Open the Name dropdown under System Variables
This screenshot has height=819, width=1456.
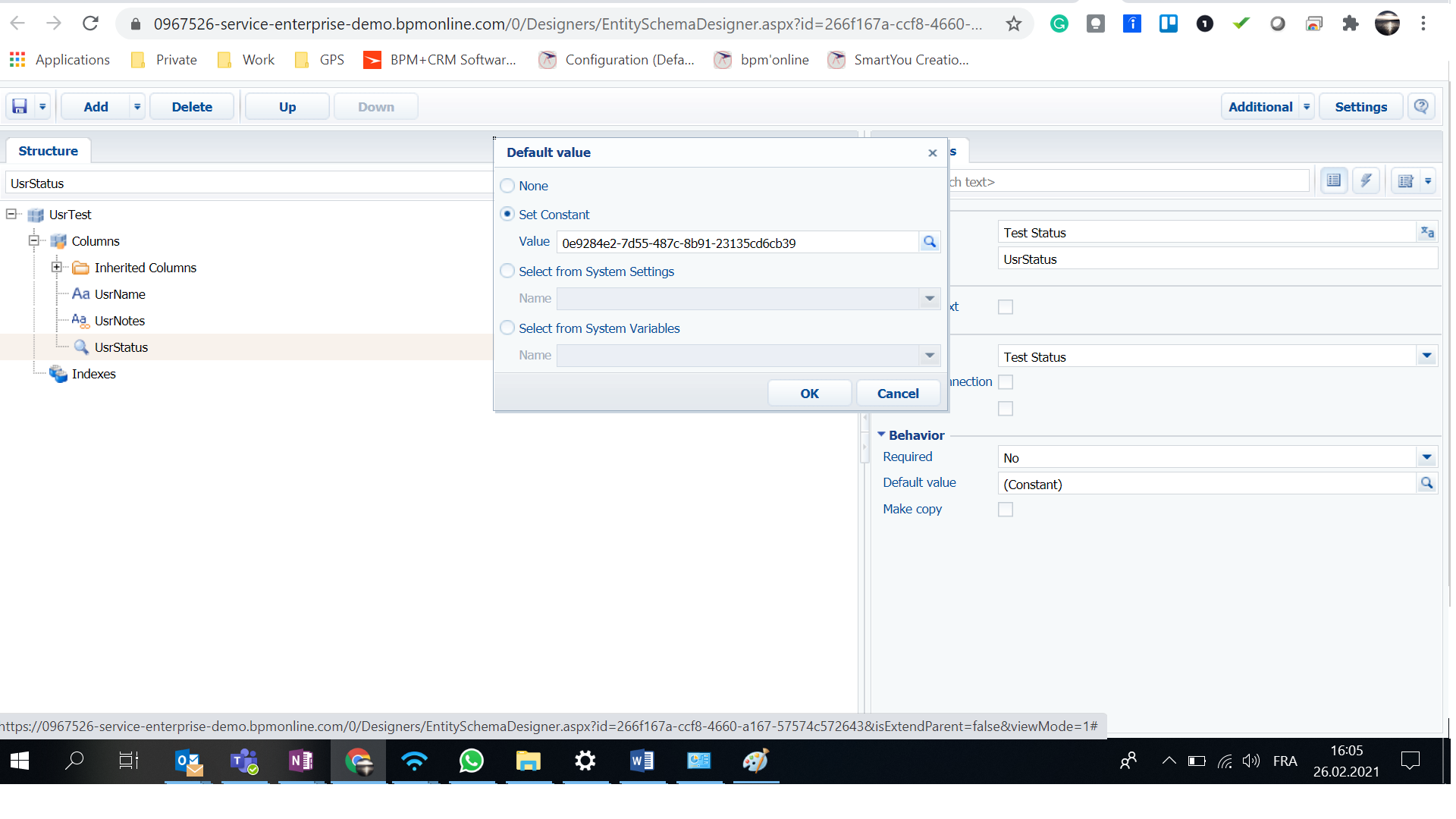pos(928,355)
